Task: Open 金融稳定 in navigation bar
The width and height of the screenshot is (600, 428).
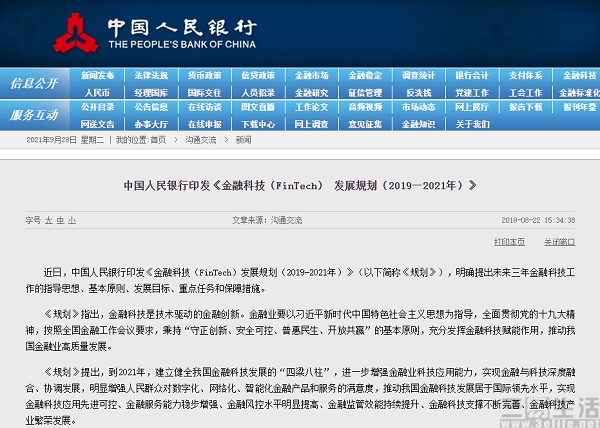Action: pyautogui.click(x=365, y=75)
